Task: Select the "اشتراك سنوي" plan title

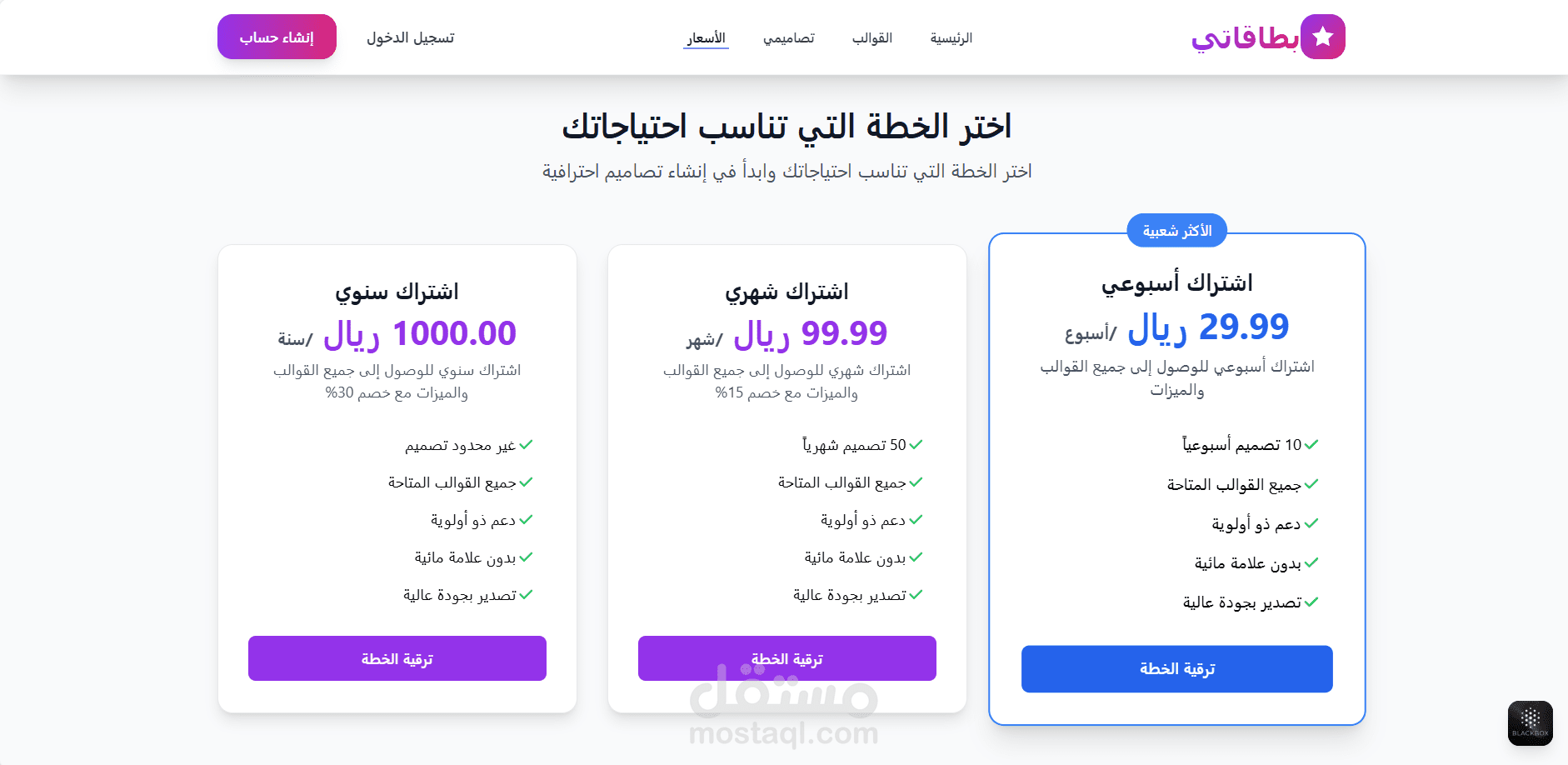Action: click(397, 292)
